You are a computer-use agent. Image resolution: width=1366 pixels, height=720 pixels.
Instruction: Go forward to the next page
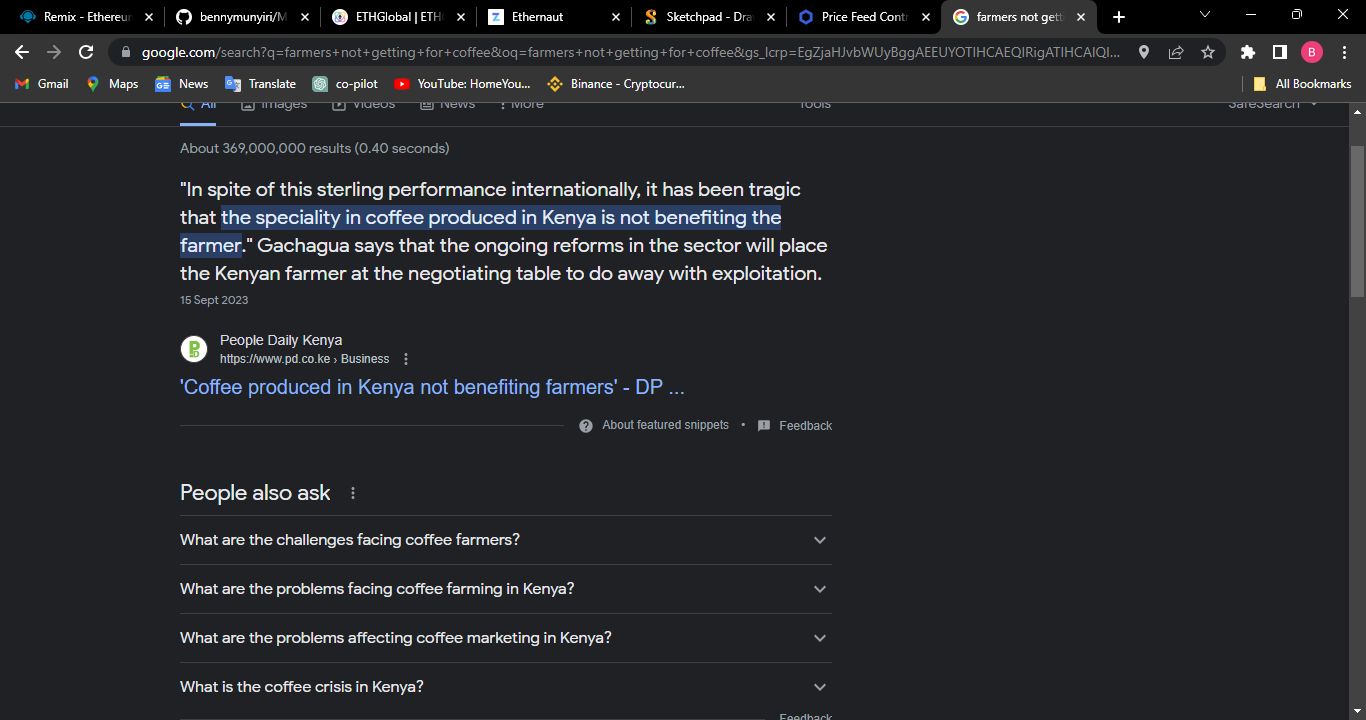(x=54, y=52)
